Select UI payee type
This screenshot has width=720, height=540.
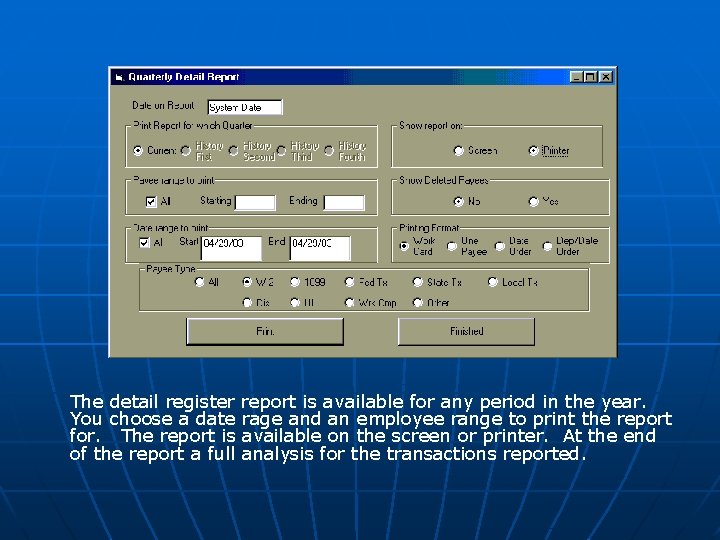(x=295, y=303)
